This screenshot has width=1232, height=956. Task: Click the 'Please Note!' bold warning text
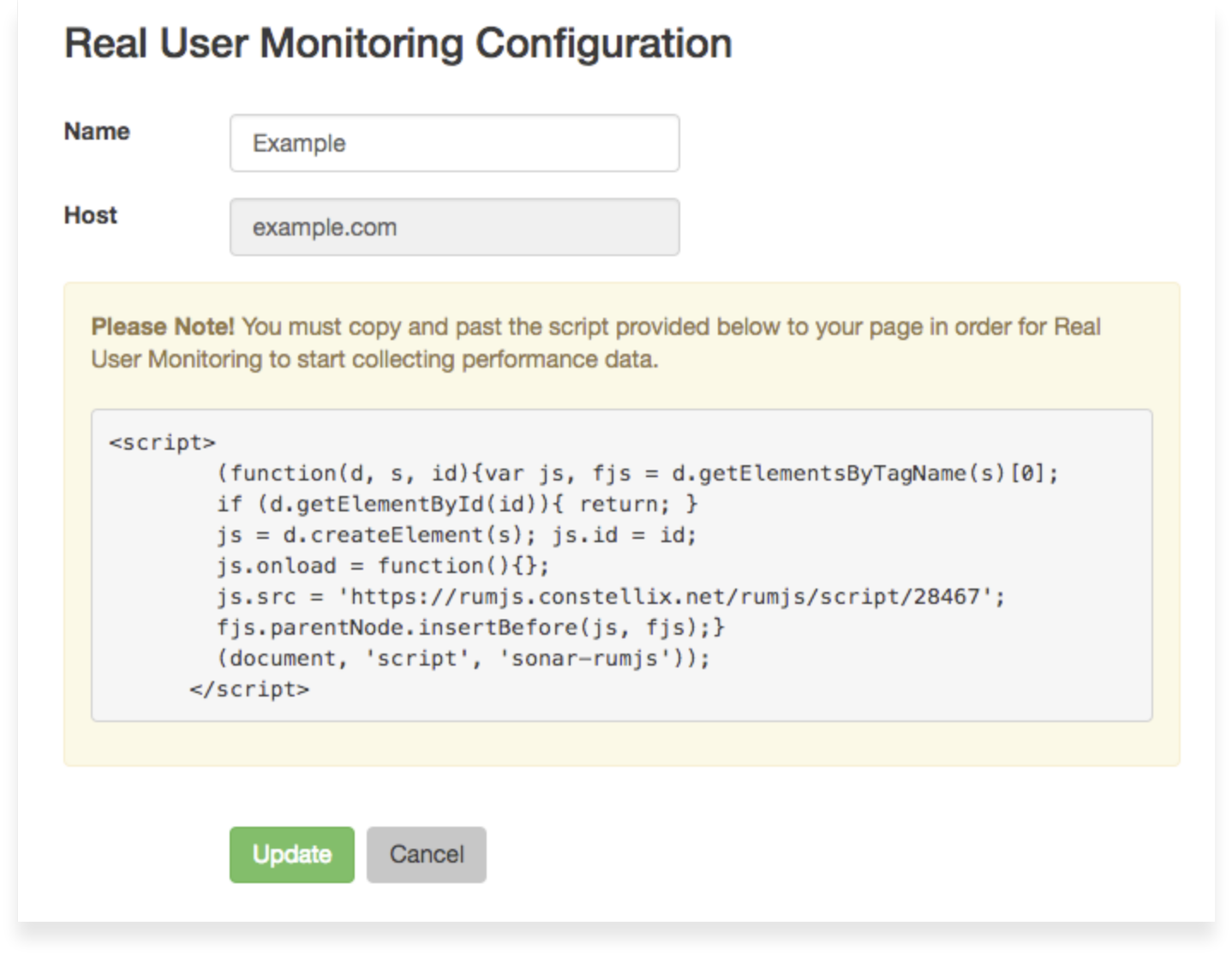click(163, 326)
